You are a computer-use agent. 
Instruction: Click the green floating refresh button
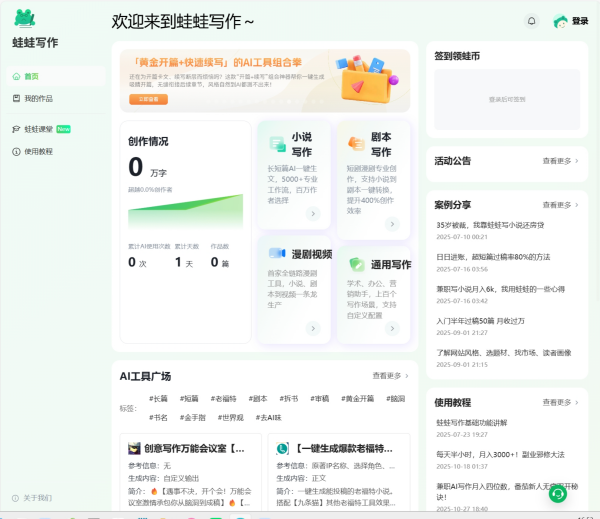[558, 492]
